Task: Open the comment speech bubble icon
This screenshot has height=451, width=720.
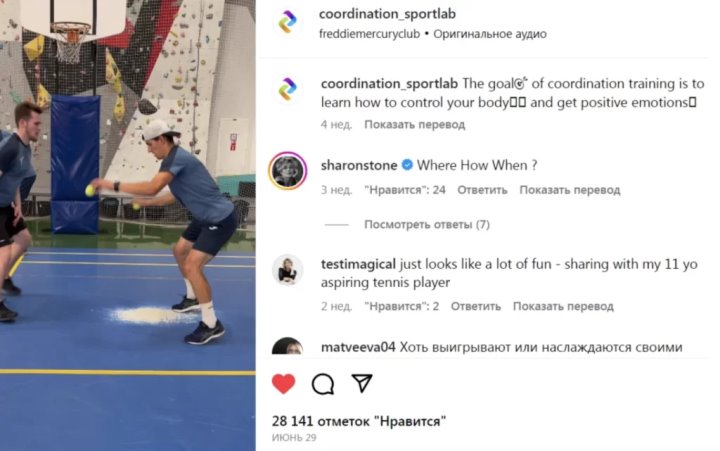Action: pos(323,384)
